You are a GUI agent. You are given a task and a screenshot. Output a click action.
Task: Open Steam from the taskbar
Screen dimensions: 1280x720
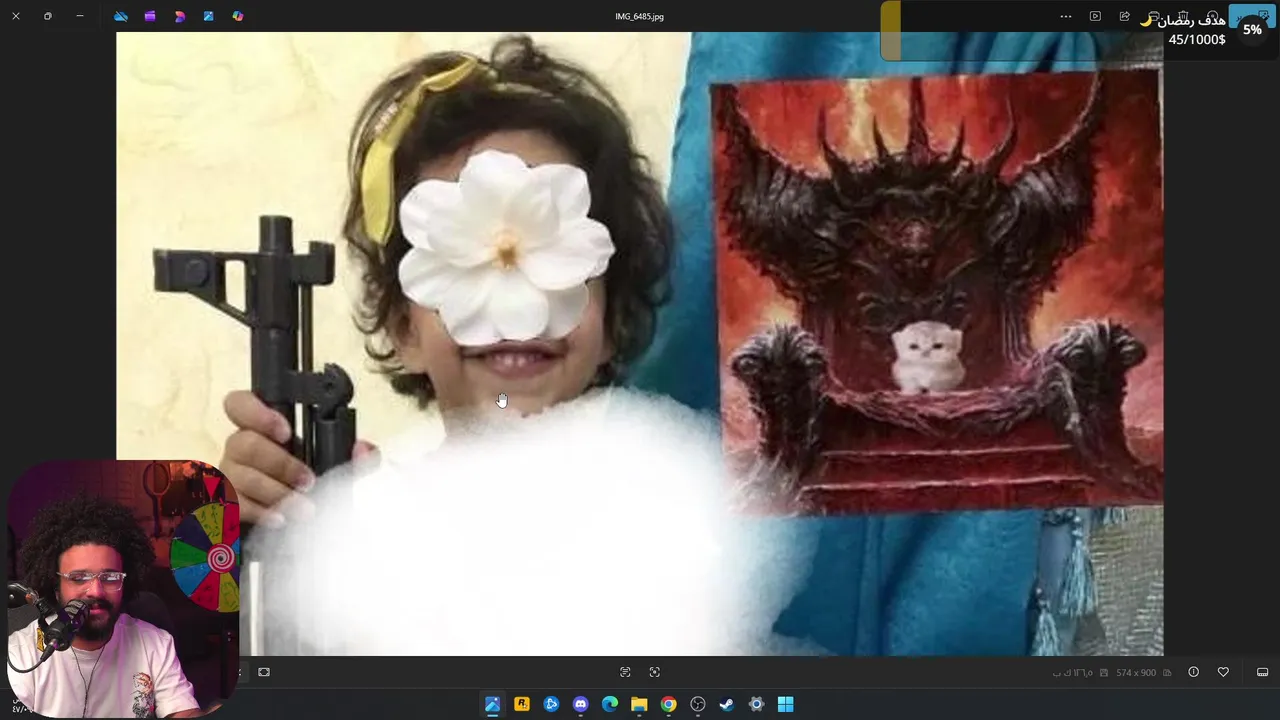coord(727,704)
